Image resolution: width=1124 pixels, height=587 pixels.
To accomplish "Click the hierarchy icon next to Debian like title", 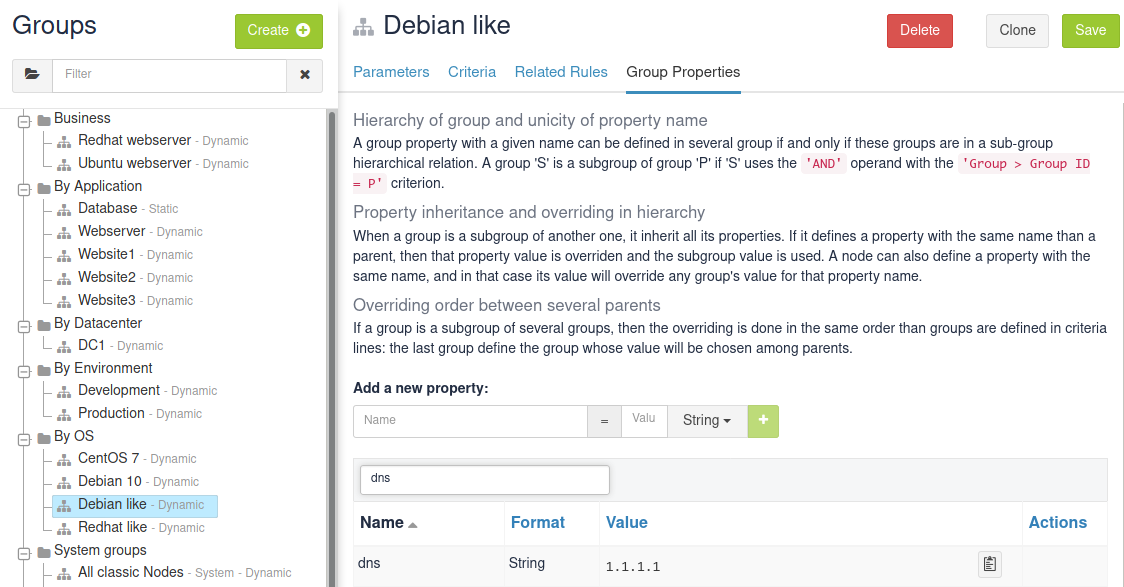I will [362, 26].
